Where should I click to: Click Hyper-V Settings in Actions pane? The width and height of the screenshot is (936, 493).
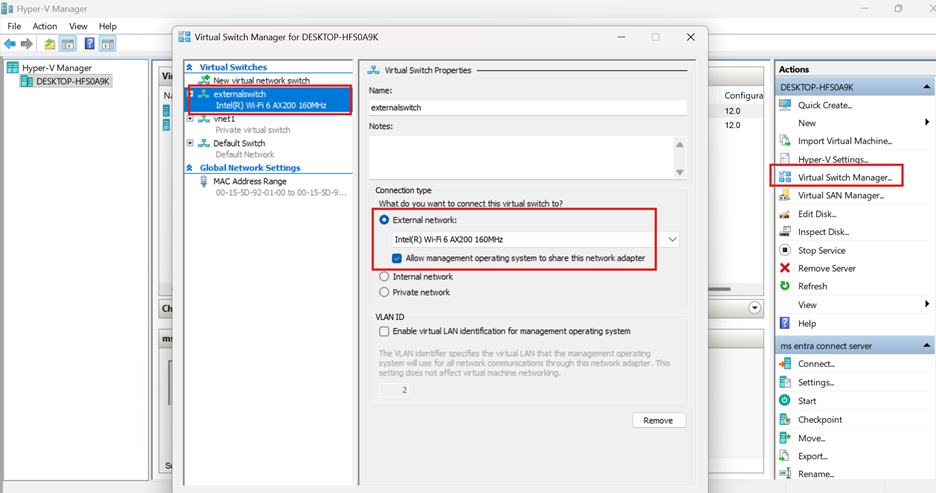point(832,159)
